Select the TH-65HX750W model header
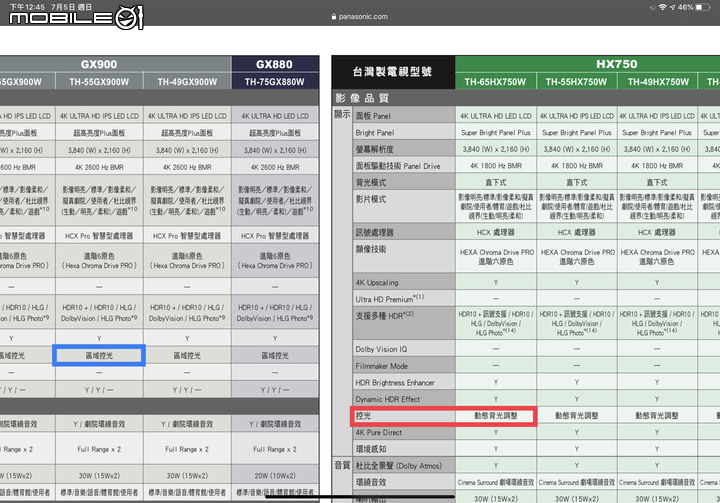This screenshot has height=503, width=720. 495,82
